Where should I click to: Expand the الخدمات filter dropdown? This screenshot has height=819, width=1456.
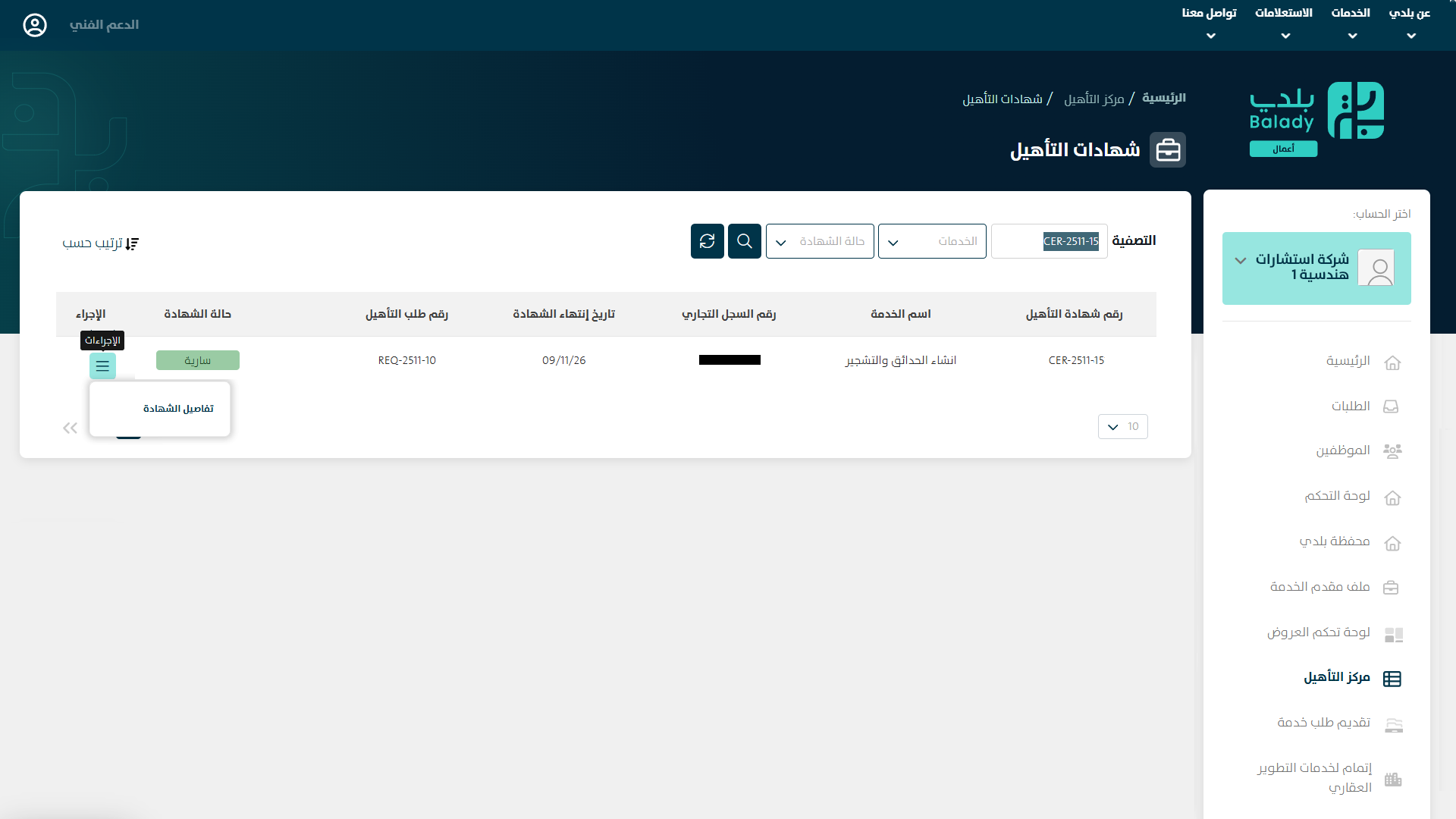pos(931,241)
